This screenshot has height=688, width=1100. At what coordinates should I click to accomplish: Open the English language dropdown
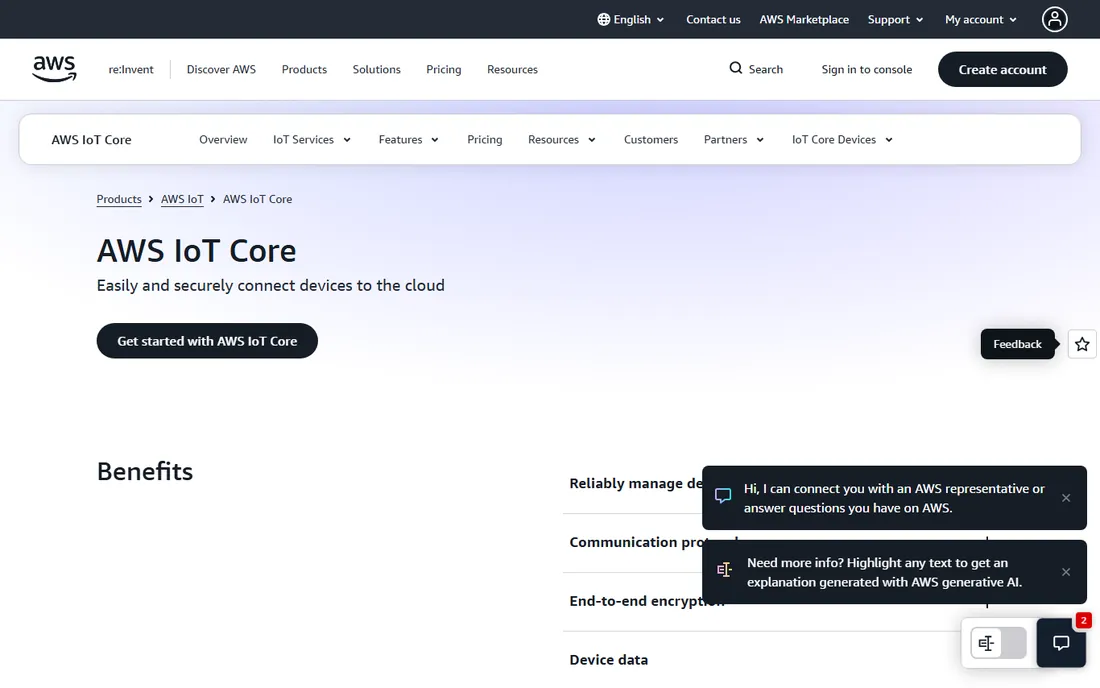[631, 20]
